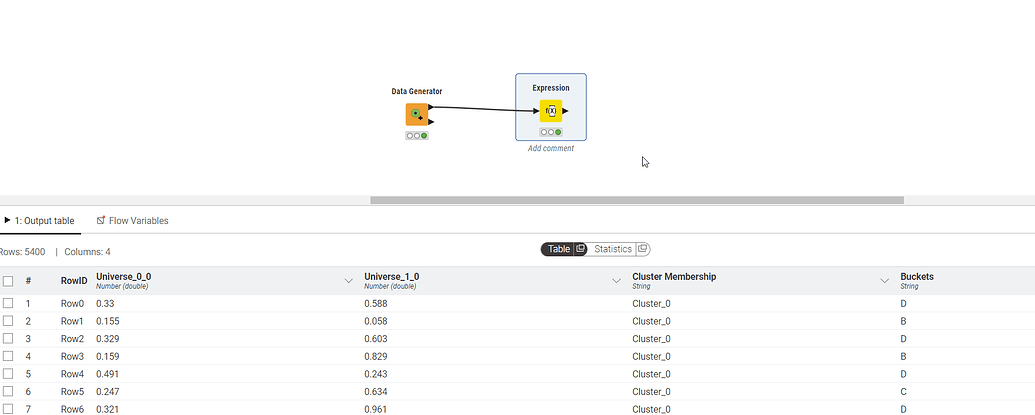1035x415 pixels.
Task: Open Statistics view in new window icon
Action: (x=642, y=249)
